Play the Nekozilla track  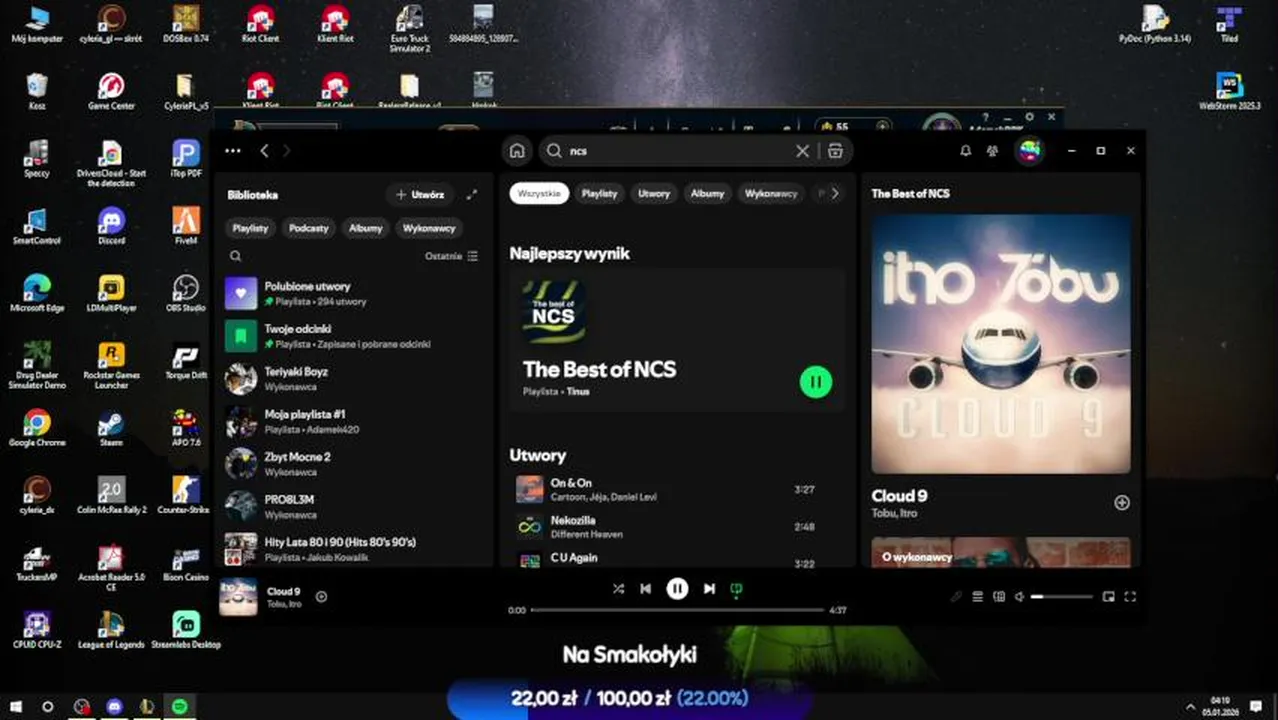click(x=677, y=526)
